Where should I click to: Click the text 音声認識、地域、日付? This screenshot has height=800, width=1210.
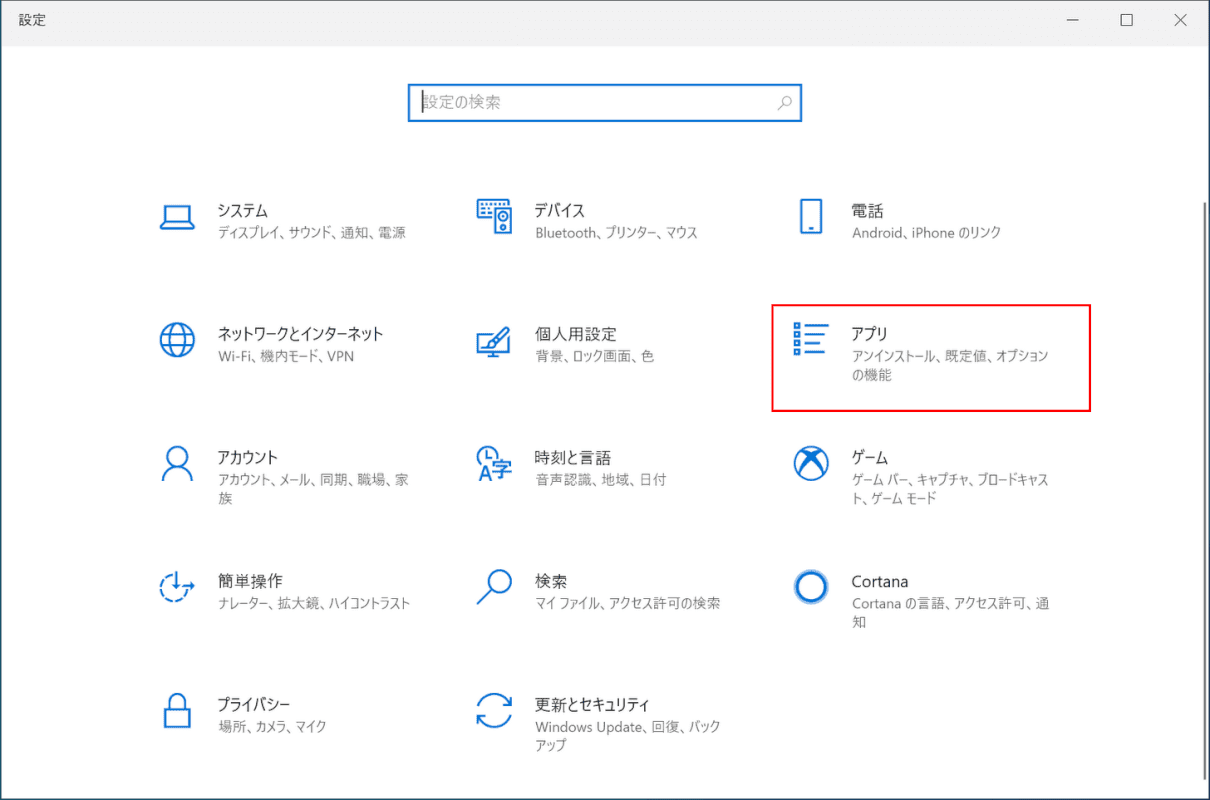click(600, 480)
